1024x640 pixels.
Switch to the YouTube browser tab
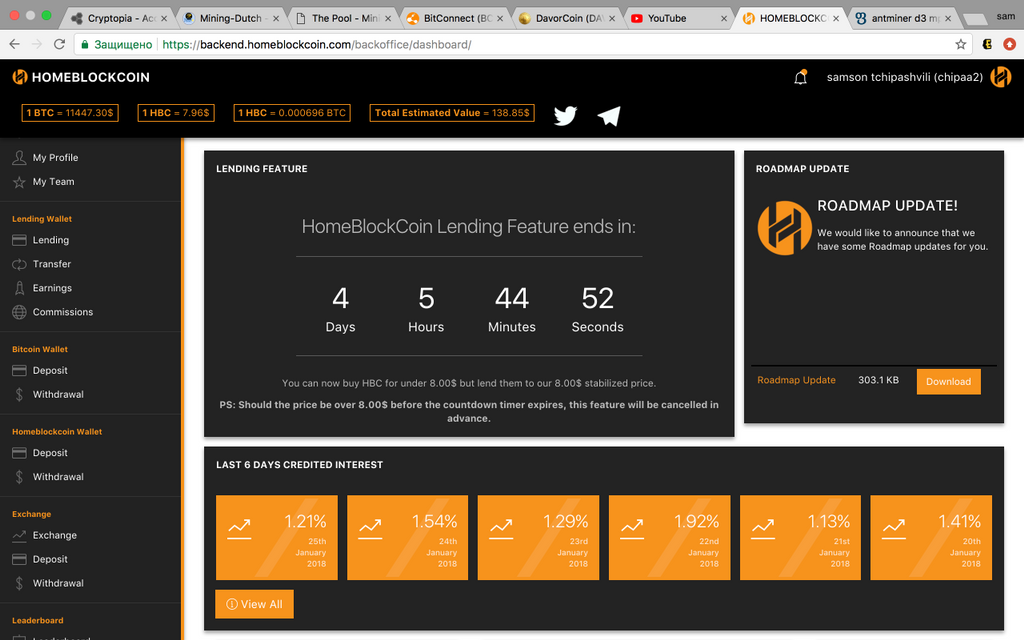pyautogui.click(x=679, y=18)
